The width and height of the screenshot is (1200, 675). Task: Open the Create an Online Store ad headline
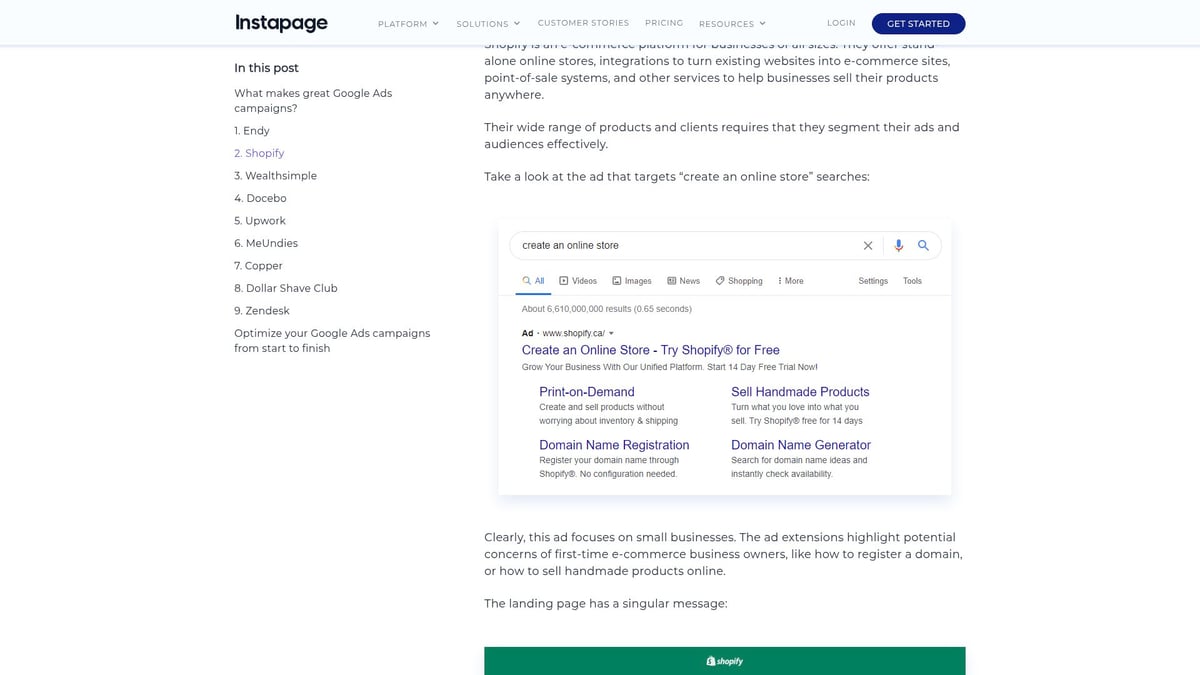coord(650,350)
